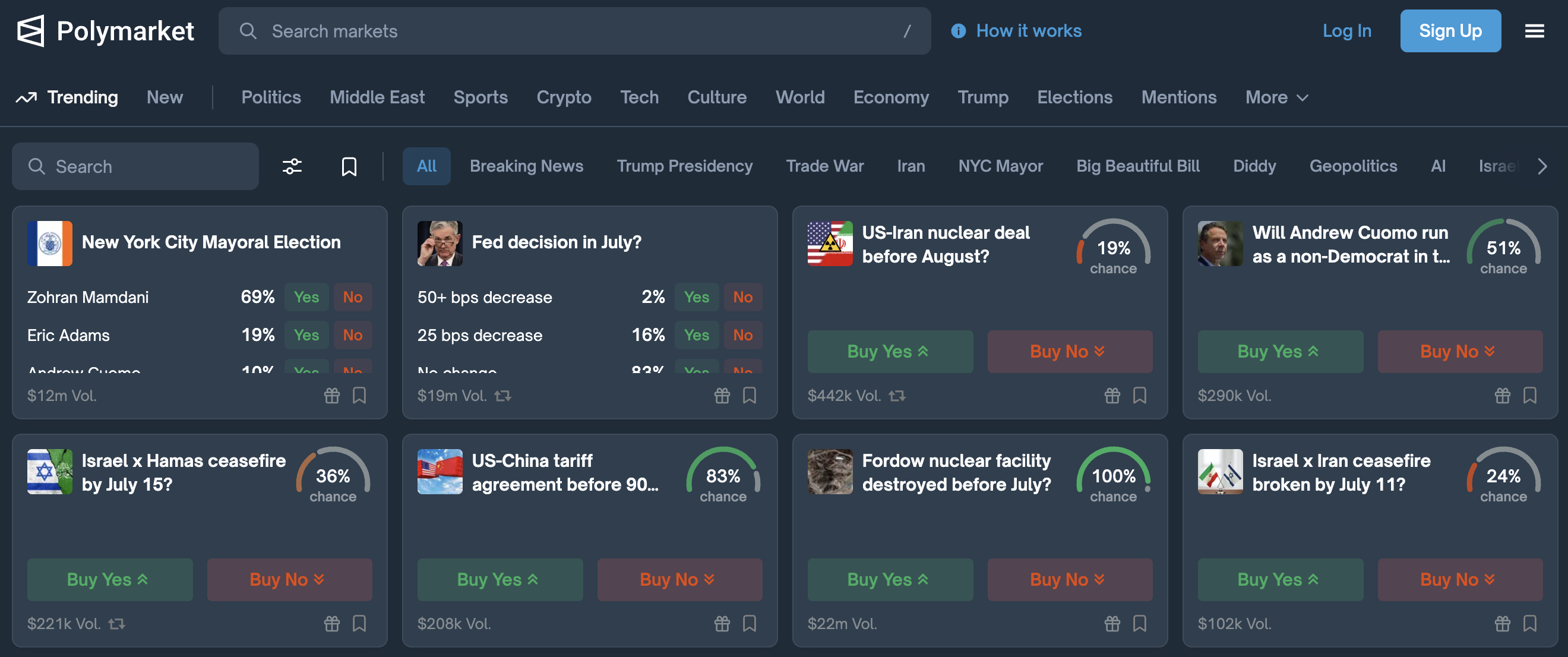The height and width of the screenshot is (657, 1568).
Task: Open the NYC Mayoral Election thumbnail
Action: (49, 244)
